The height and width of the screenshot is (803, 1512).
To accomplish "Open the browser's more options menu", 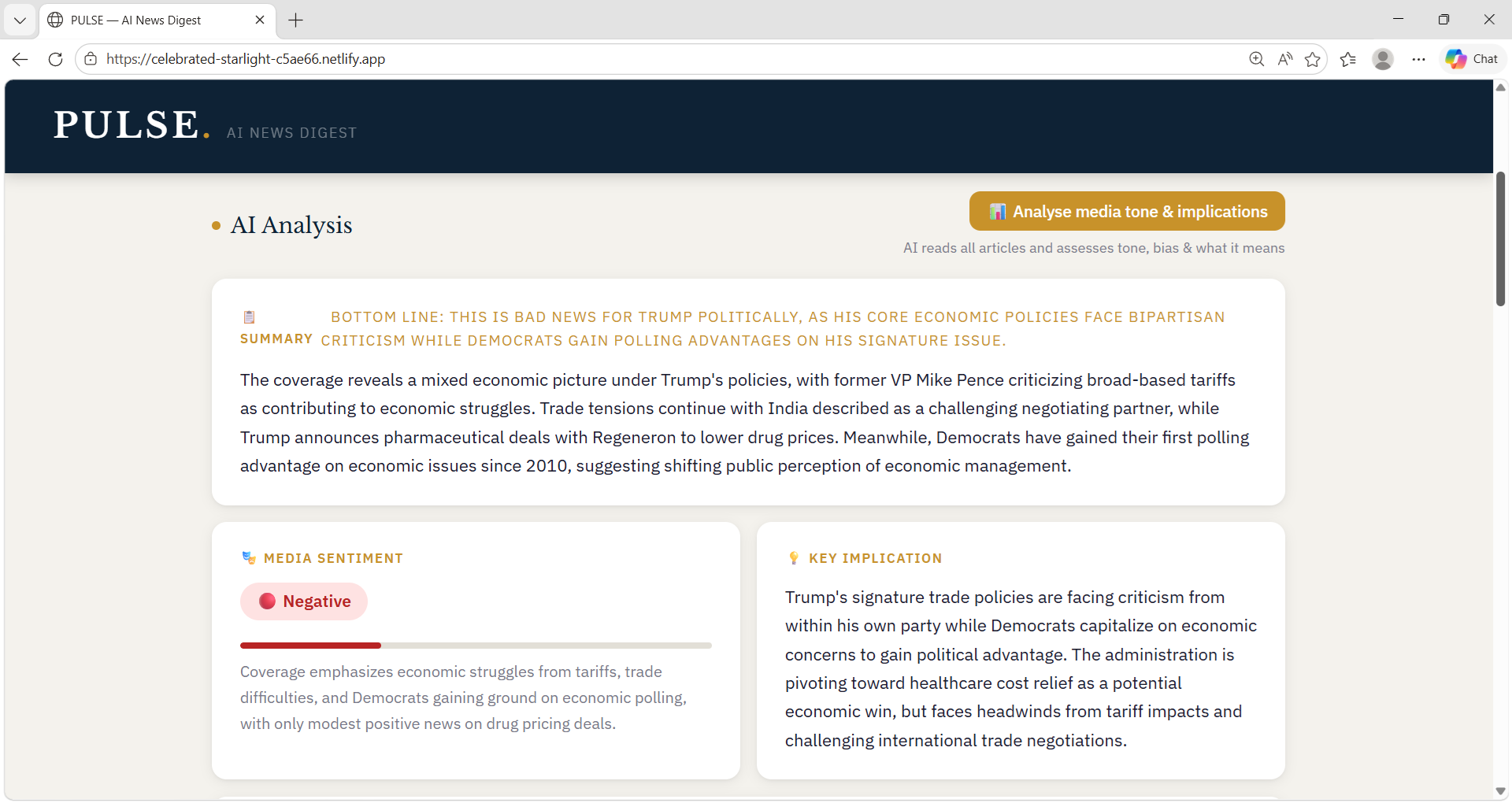I will coord(1419,58).
